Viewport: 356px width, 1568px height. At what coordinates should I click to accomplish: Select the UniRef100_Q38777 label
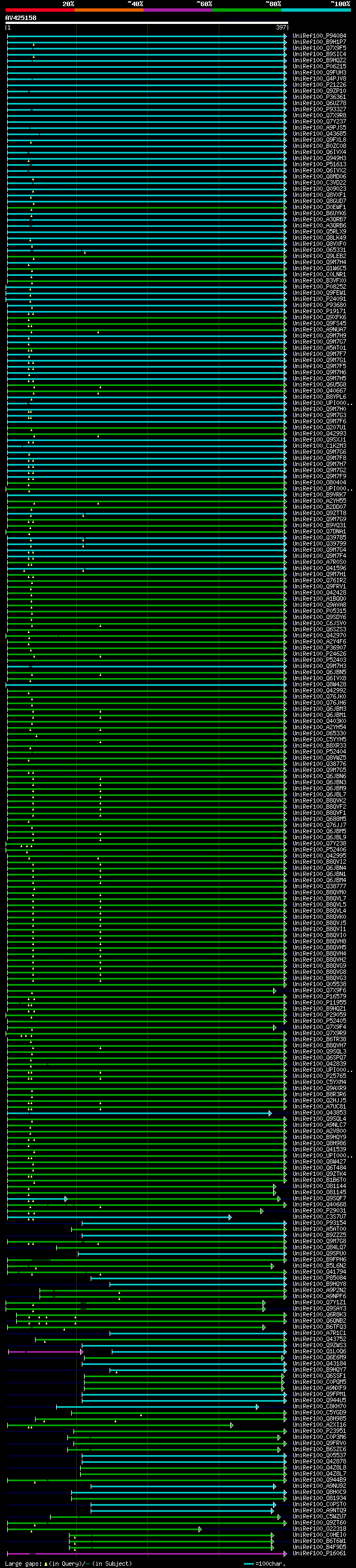point(319,886)
